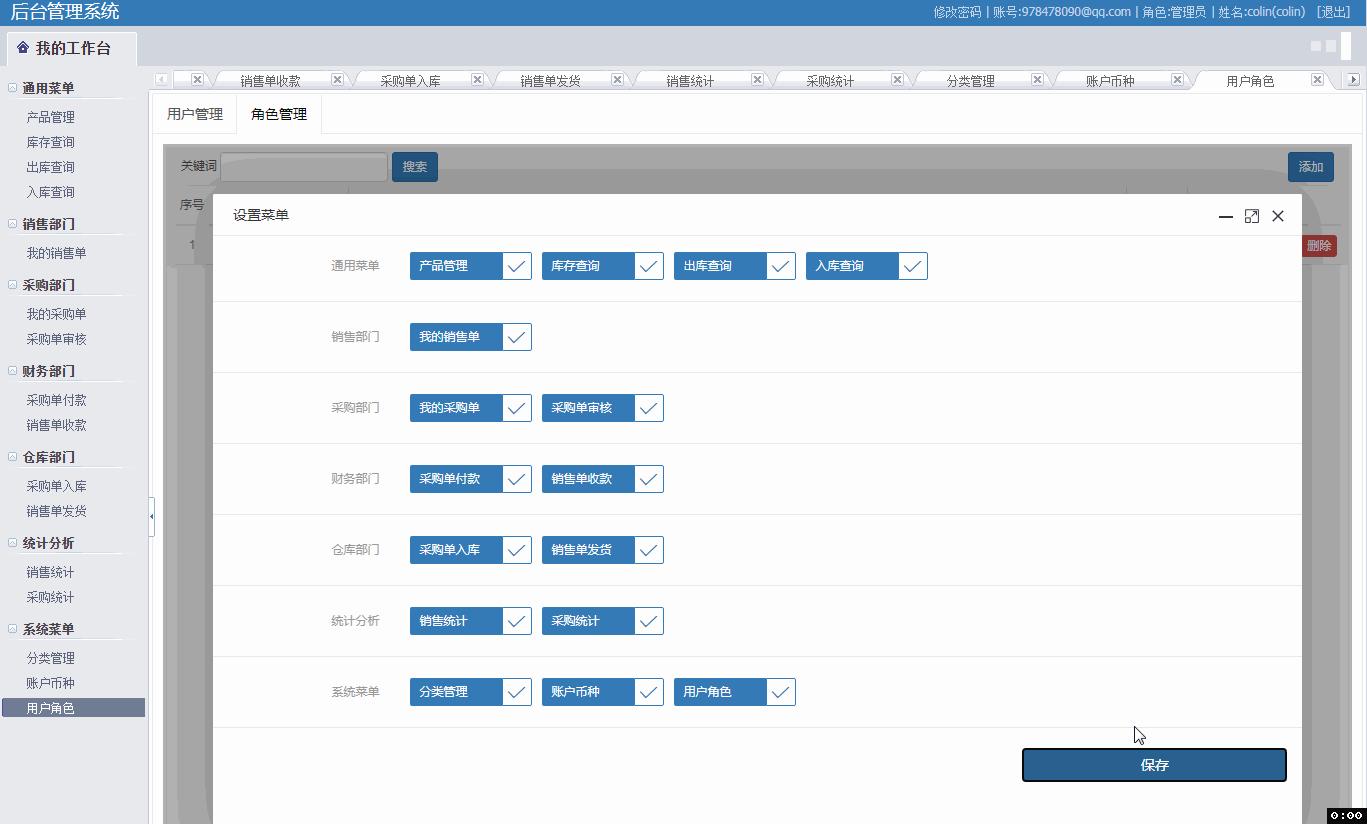Open the 账户币种 tab
Image resolution: width=1367 pixels, height=824 pixels.
tap(1110, 81)
